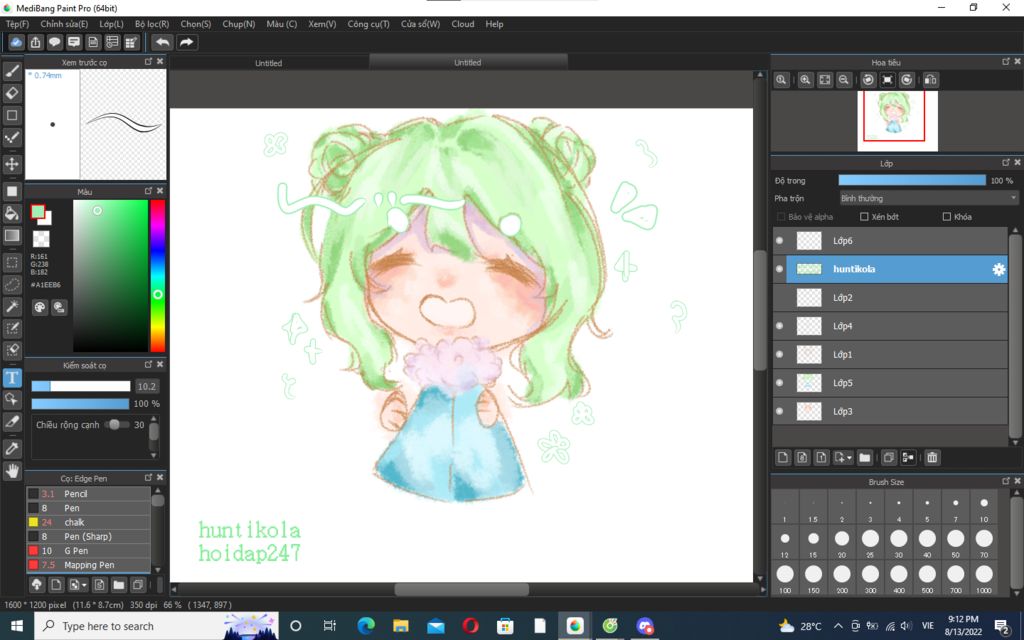Open the Tệp(F) menu

pos(18,24)
